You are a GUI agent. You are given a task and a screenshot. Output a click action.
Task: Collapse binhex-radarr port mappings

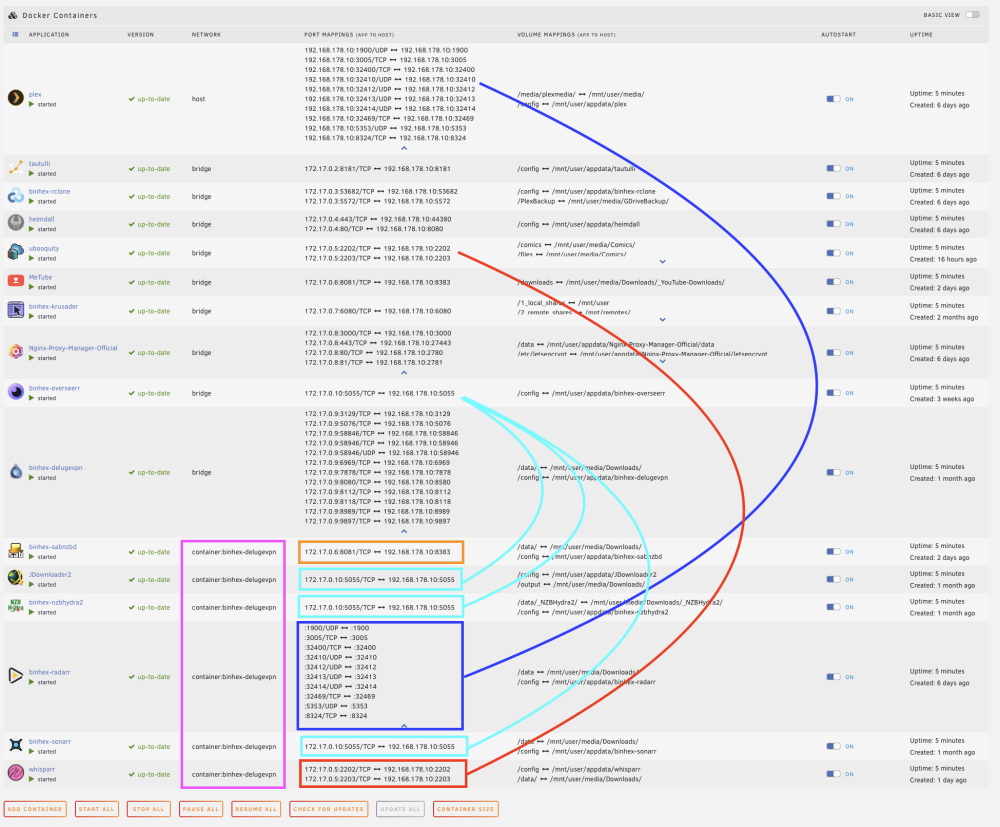pyautogui.click(x=404, y=726)
